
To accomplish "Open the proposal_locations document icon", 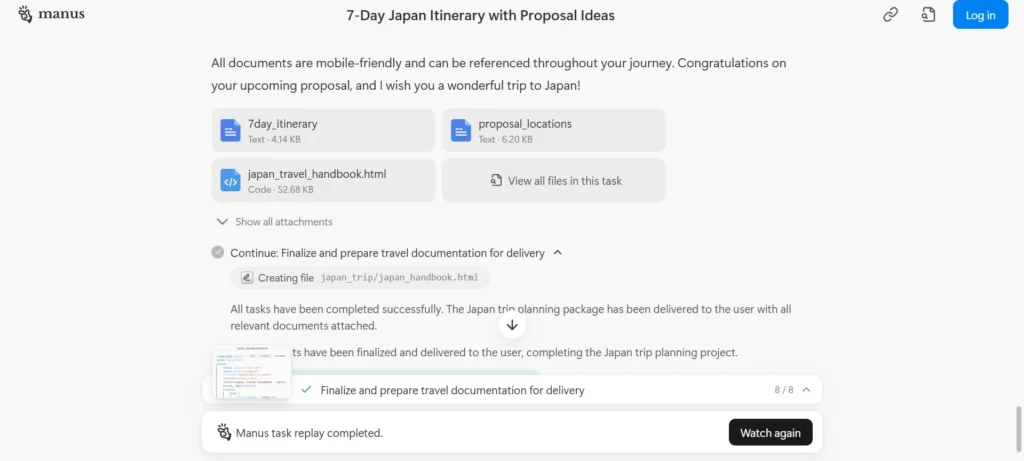I will click(x=460, y=131).
